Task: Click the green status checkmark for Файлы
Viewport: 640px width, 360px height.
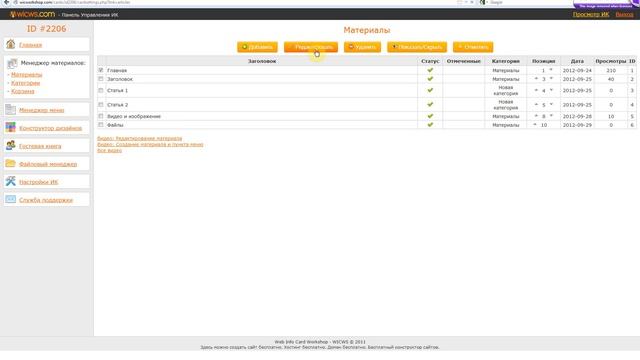Action: click(430, 124)
